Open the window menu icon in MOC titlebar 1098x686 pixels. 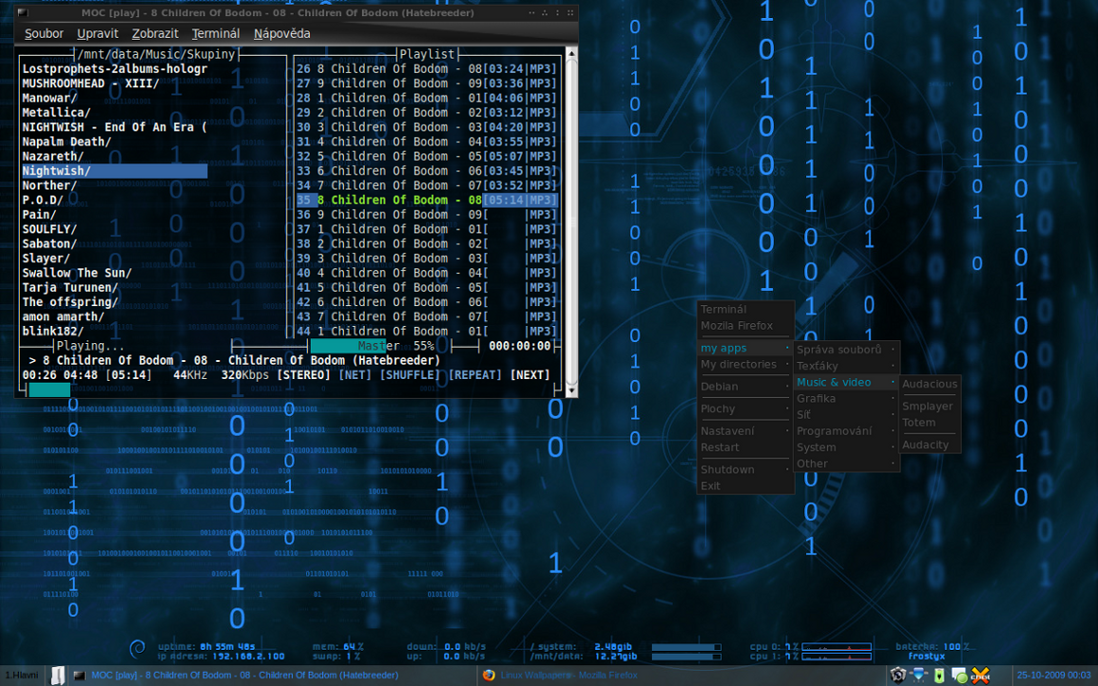click(x=22, y=13)
